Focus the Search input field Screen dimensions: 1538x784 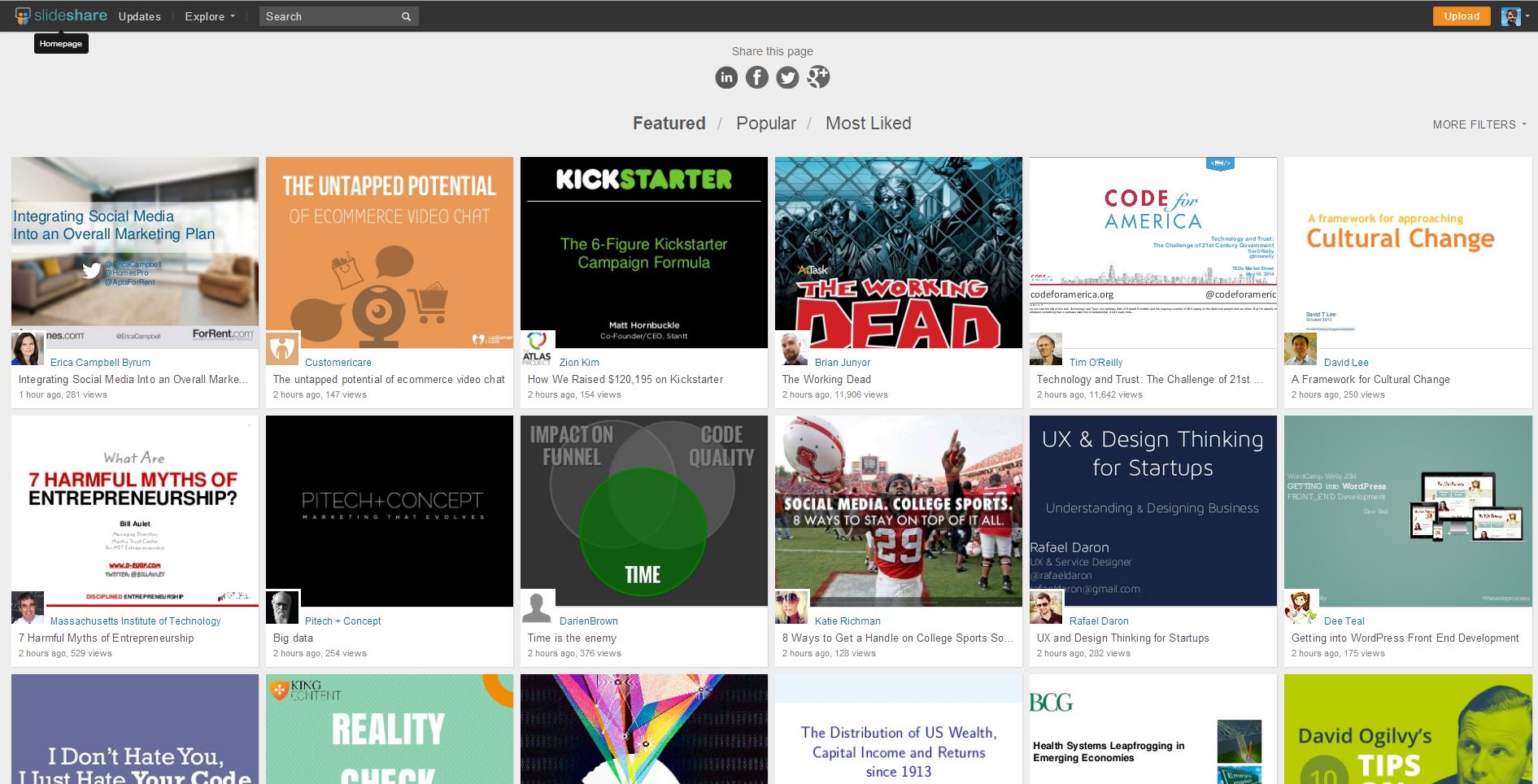(329, 16)
